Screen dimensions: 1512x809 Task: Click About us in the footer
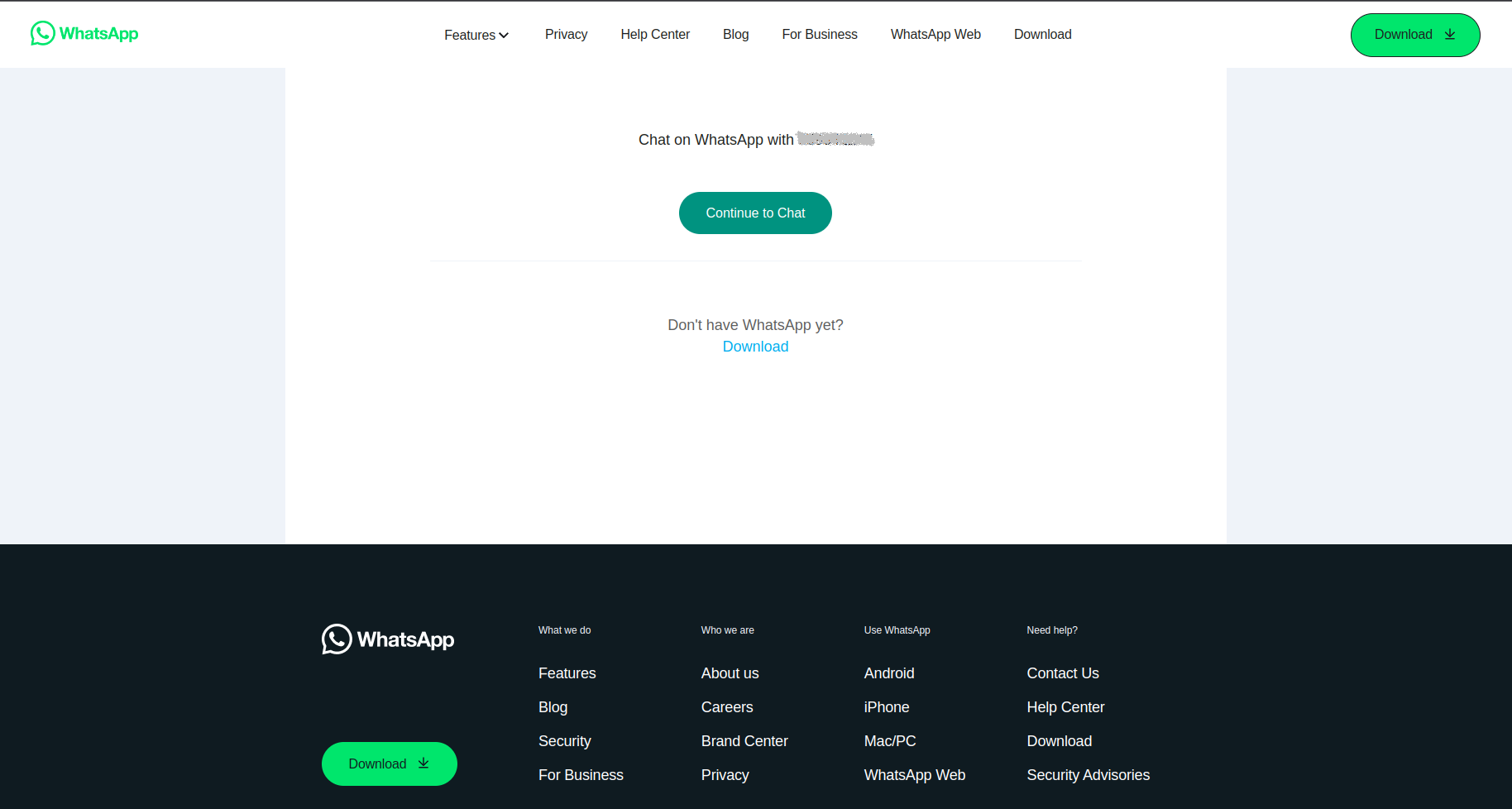click(x=730, y=673)
